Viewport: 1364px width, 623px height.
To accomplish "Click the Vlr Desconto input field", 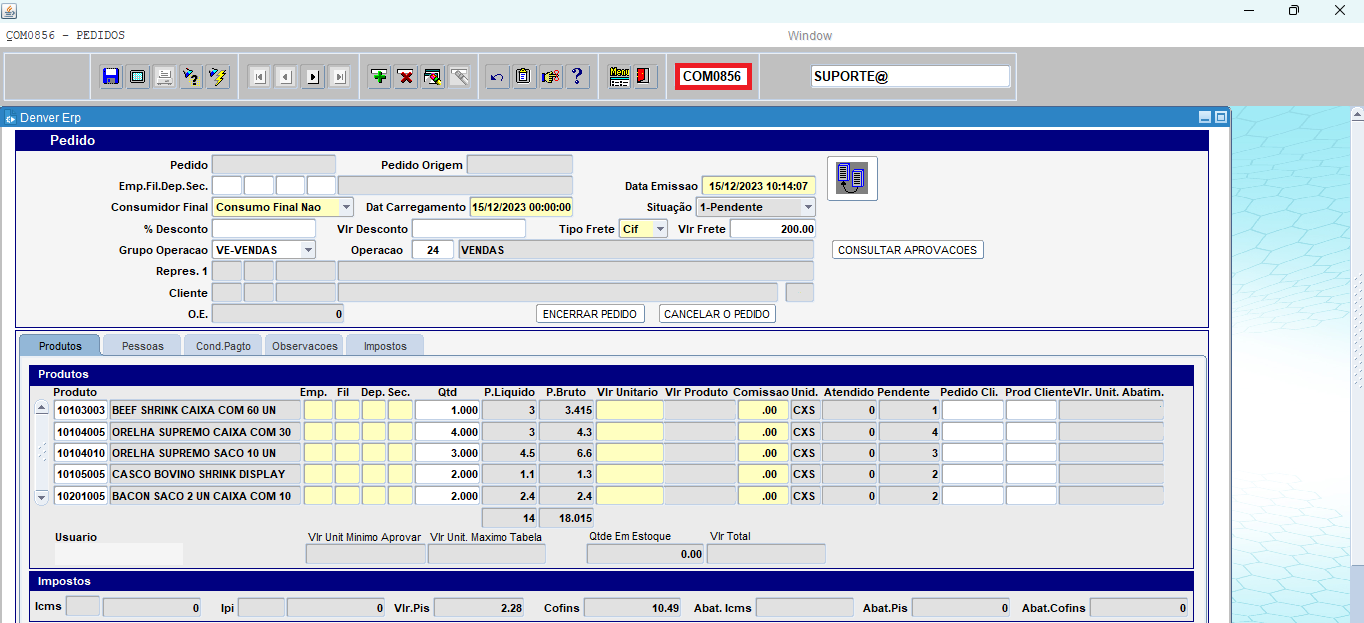I will click(x=469, y=229).
